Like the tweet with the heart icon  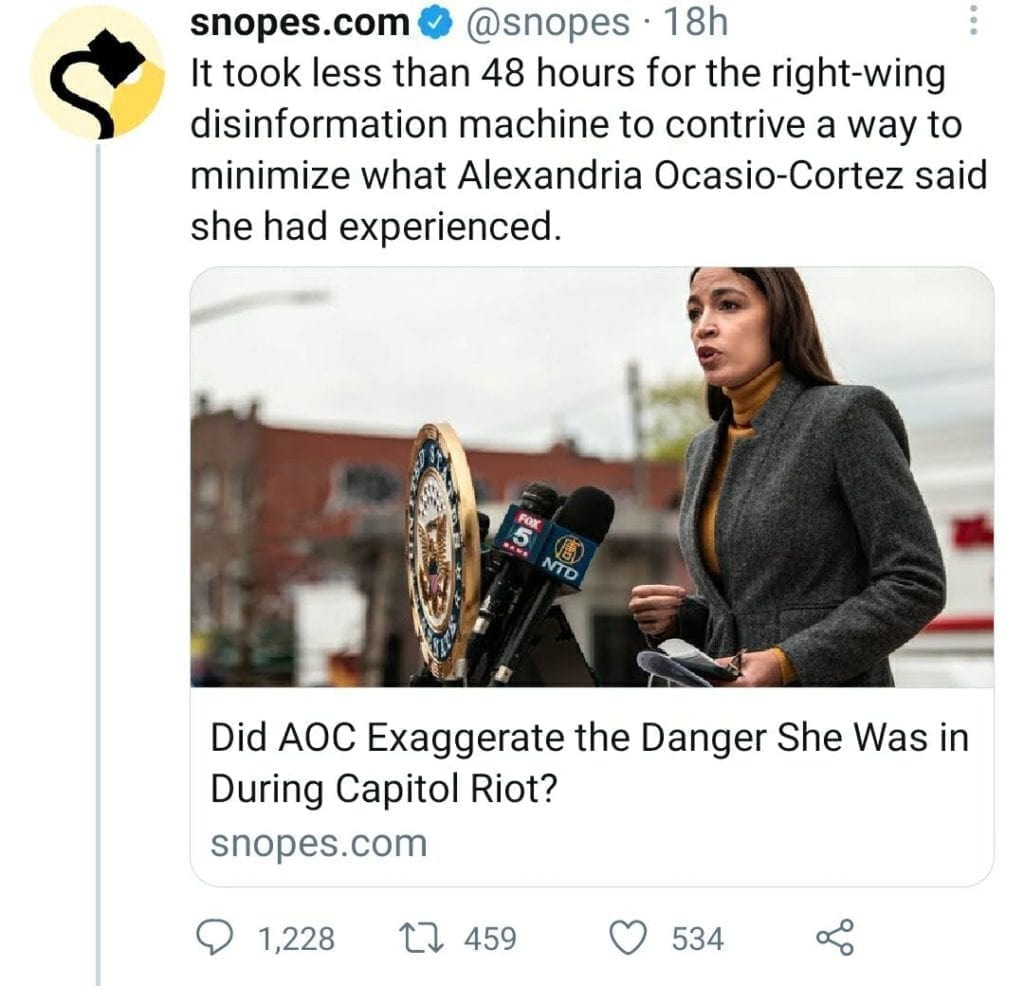[628, 939]
